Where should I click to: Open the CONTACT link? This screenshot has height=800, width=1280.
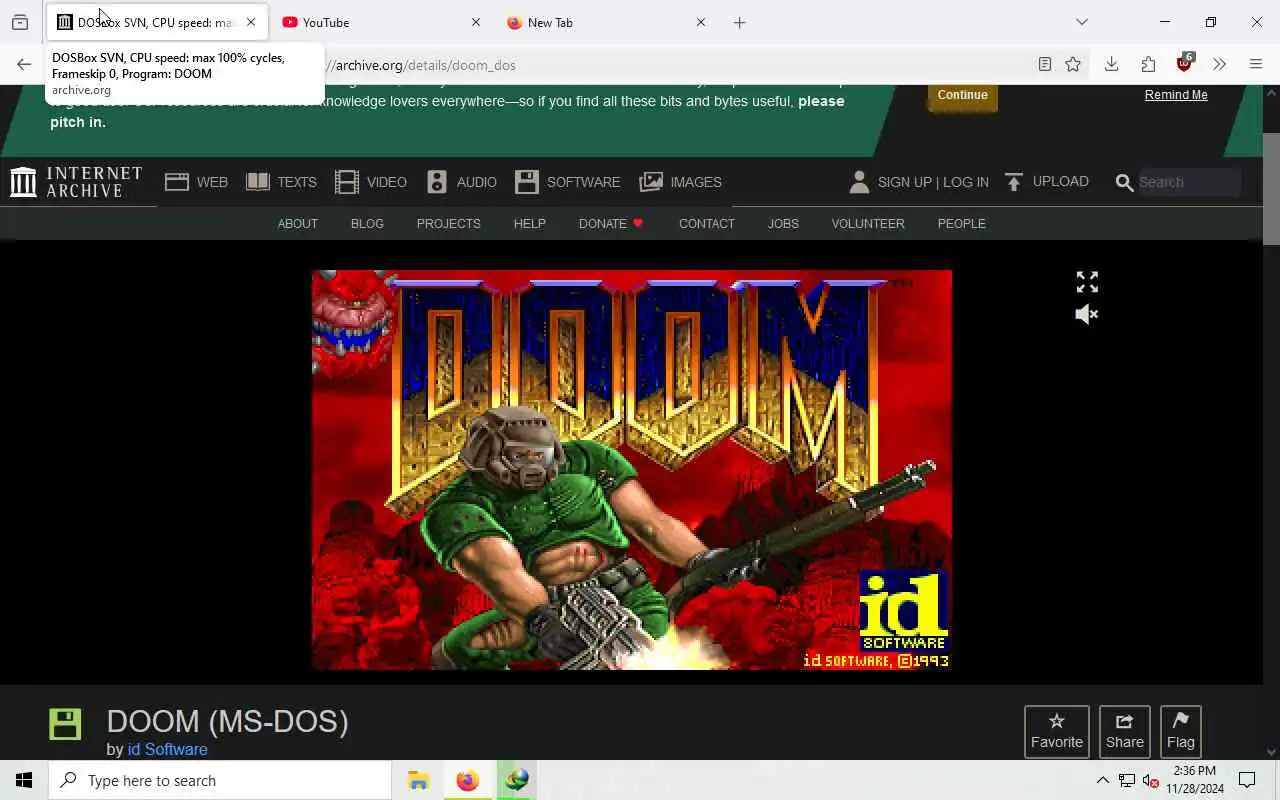[x=707, y=224]
